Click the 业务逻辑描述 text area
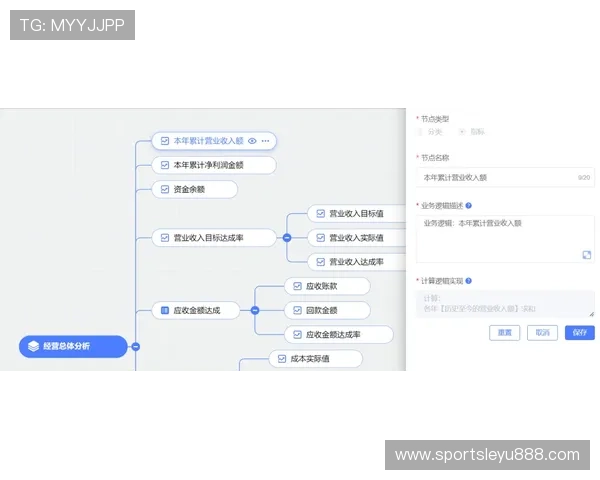Viewport: 600px width, 480px height. tap(505, 239)
